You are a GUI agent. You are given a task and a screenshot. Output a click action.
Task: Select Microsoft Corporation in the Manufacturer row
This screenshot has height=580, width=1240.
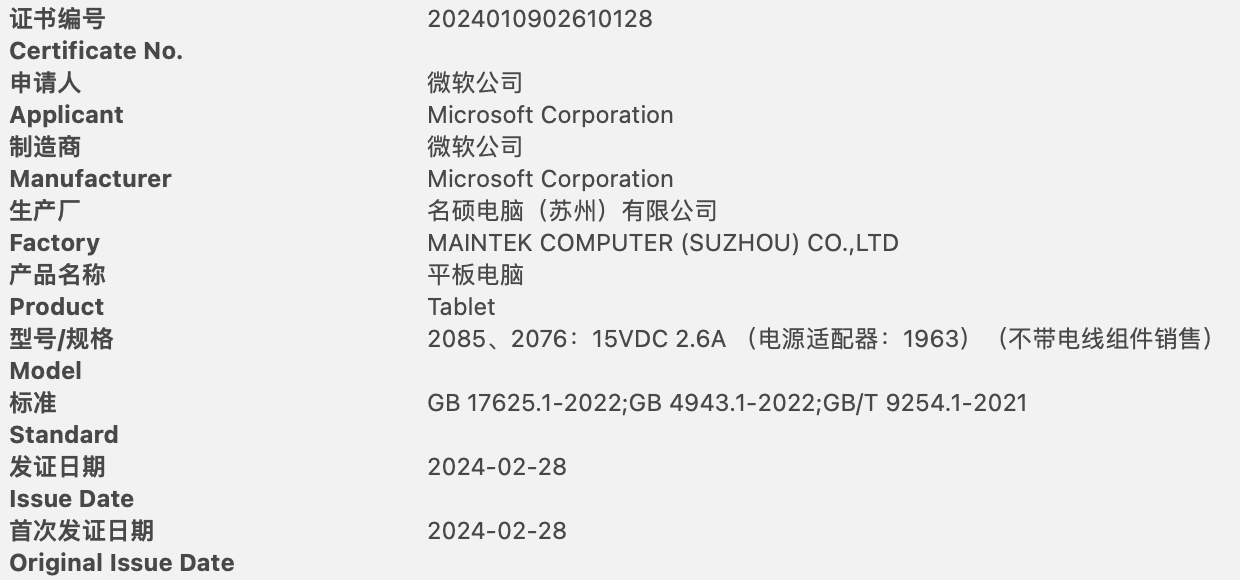tap(550, 179)
